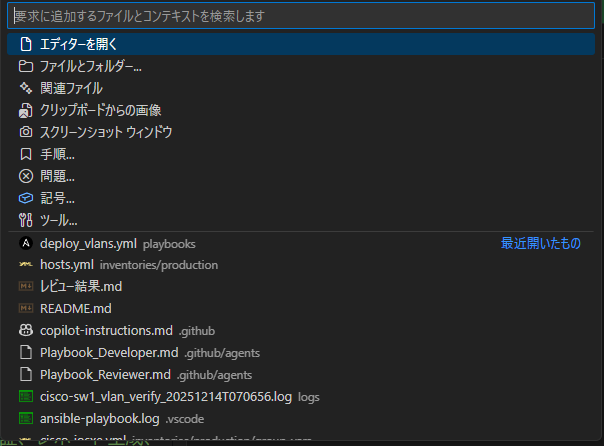Click the clipboard image icon
The width and height of the screenshot is (604, 446).
pyautogui.click(x=26, y=111)
